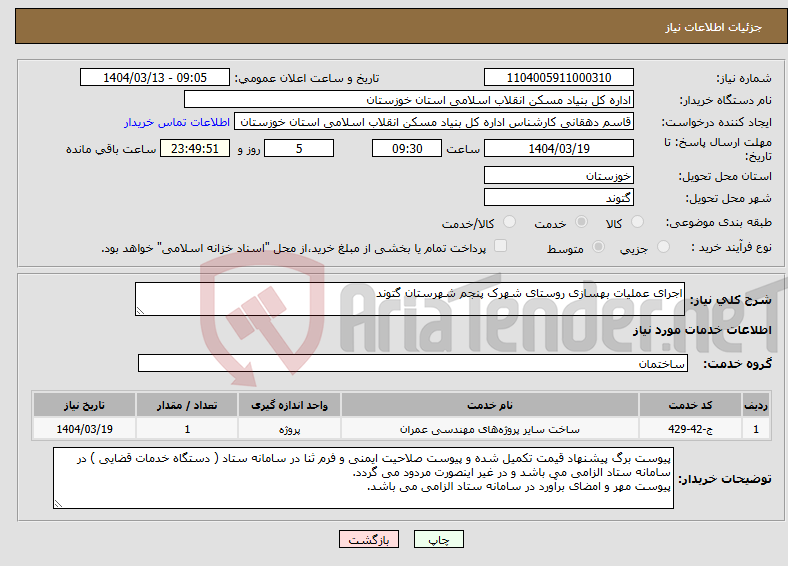Screen dimensions: 788x566
Task: Click the remaining days field showing 5
Action: pyautogui.click(x=299, y=148)
